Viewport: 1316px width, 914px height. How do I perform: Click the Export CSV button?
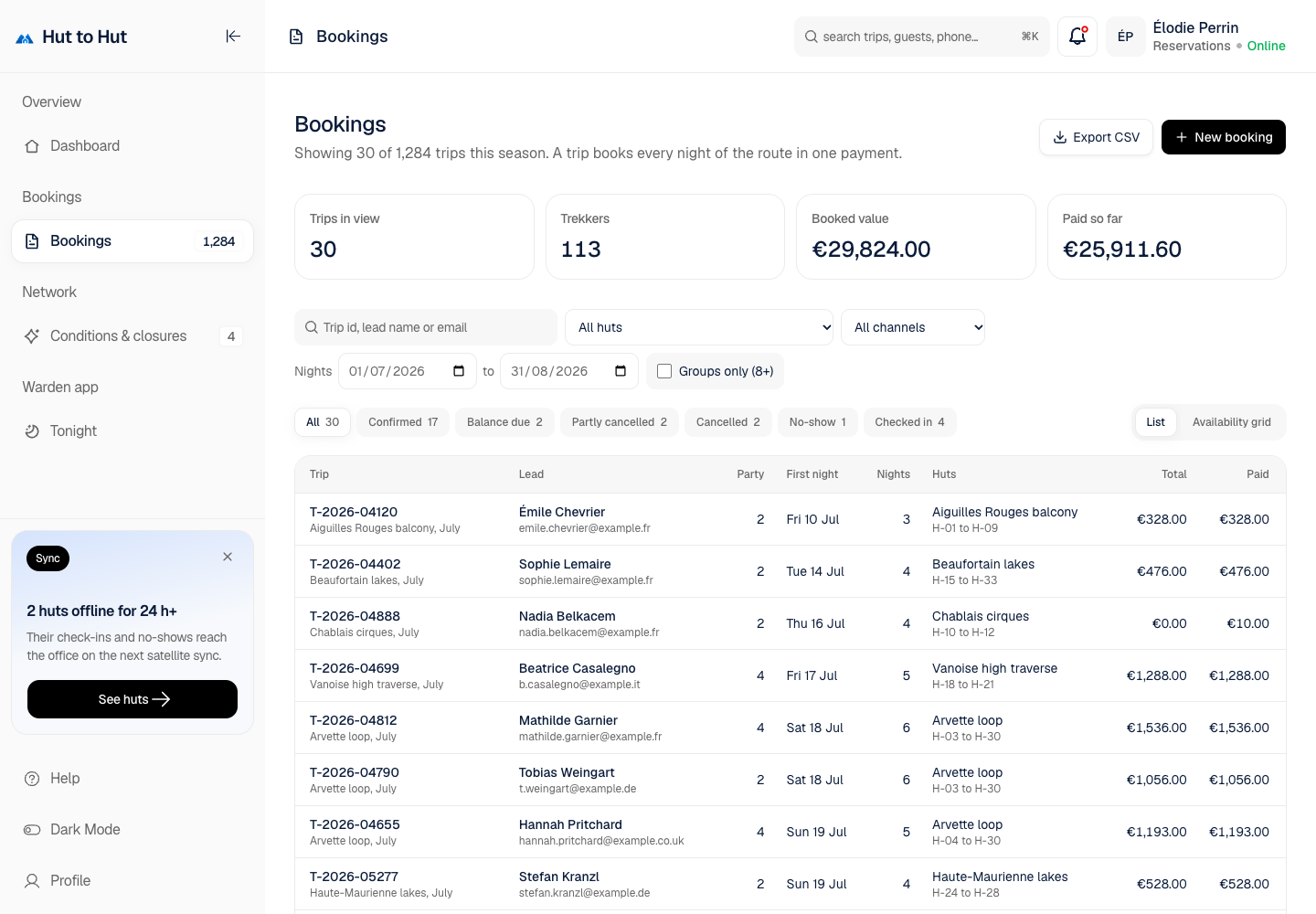pos(1096,137)
